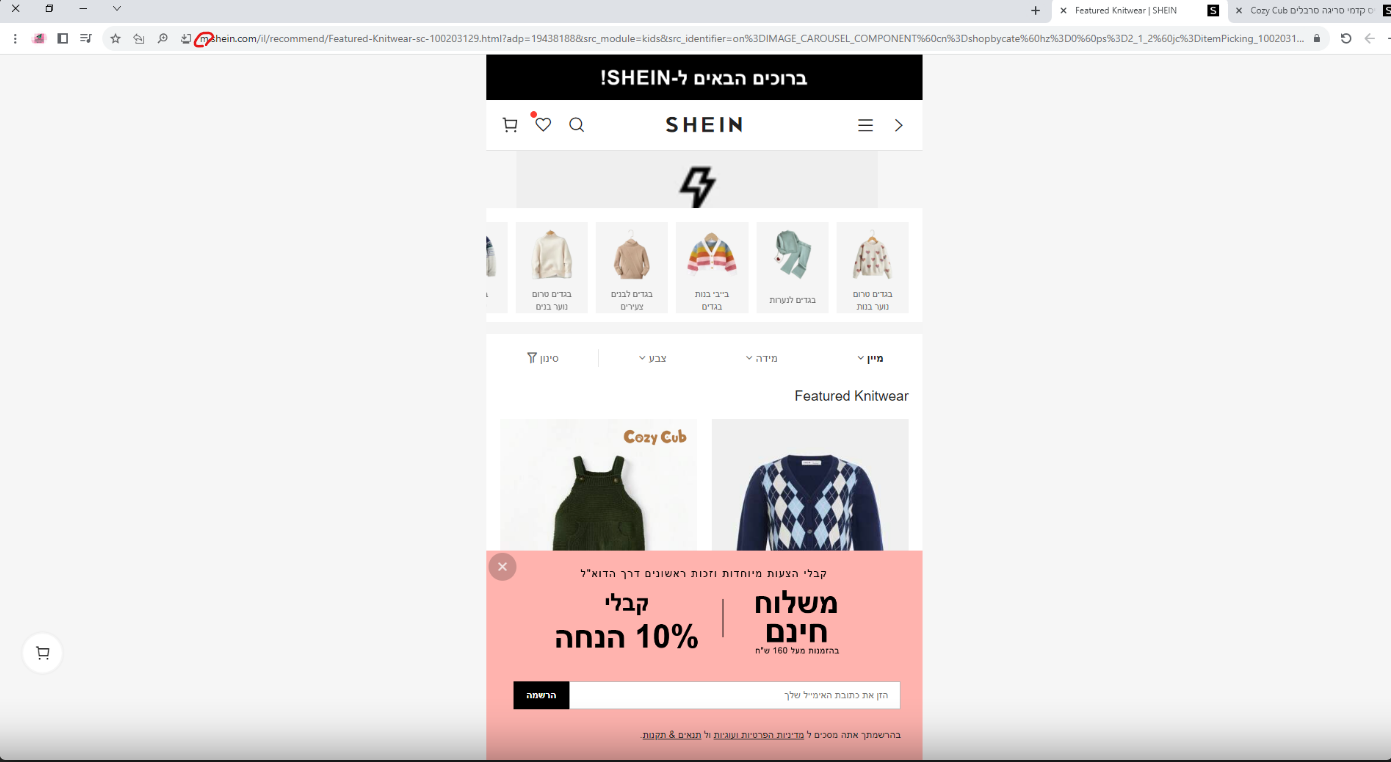
Task: Dismiss the pink newsletter popup
Action: click(502, 567)
